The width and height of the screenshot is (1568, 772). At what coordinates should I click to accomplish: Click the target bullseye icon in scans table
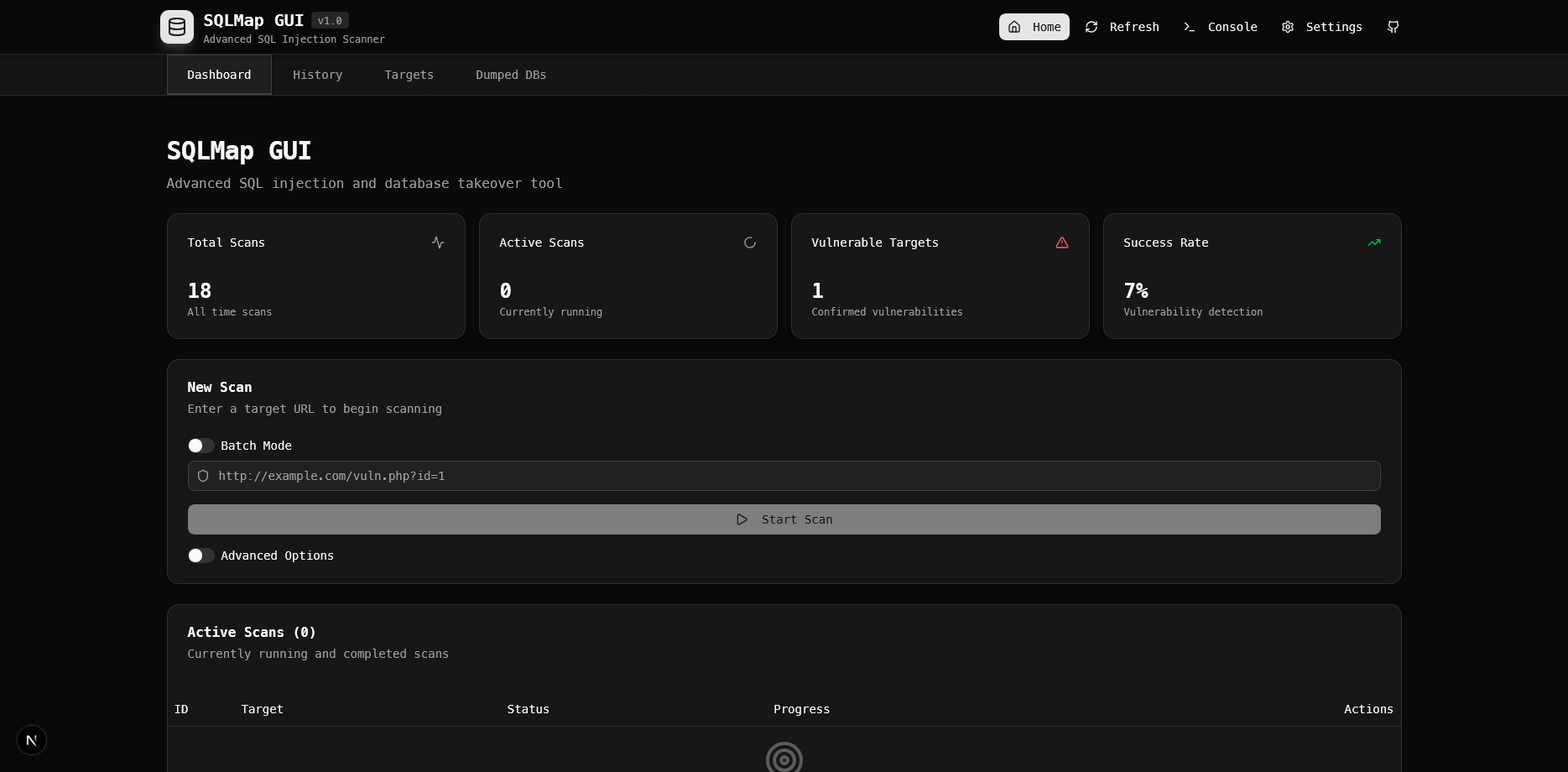[x=784, y=758]
